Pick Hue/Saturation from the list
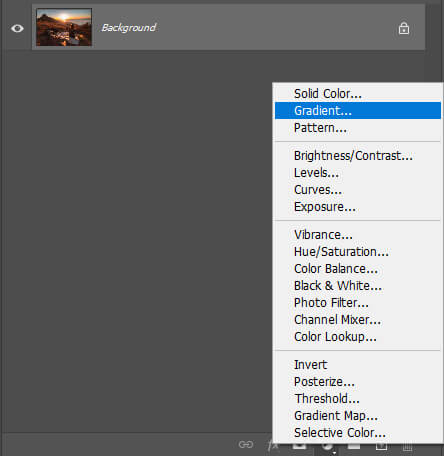This screenshot has height=456, width=444. click(341, 252)
